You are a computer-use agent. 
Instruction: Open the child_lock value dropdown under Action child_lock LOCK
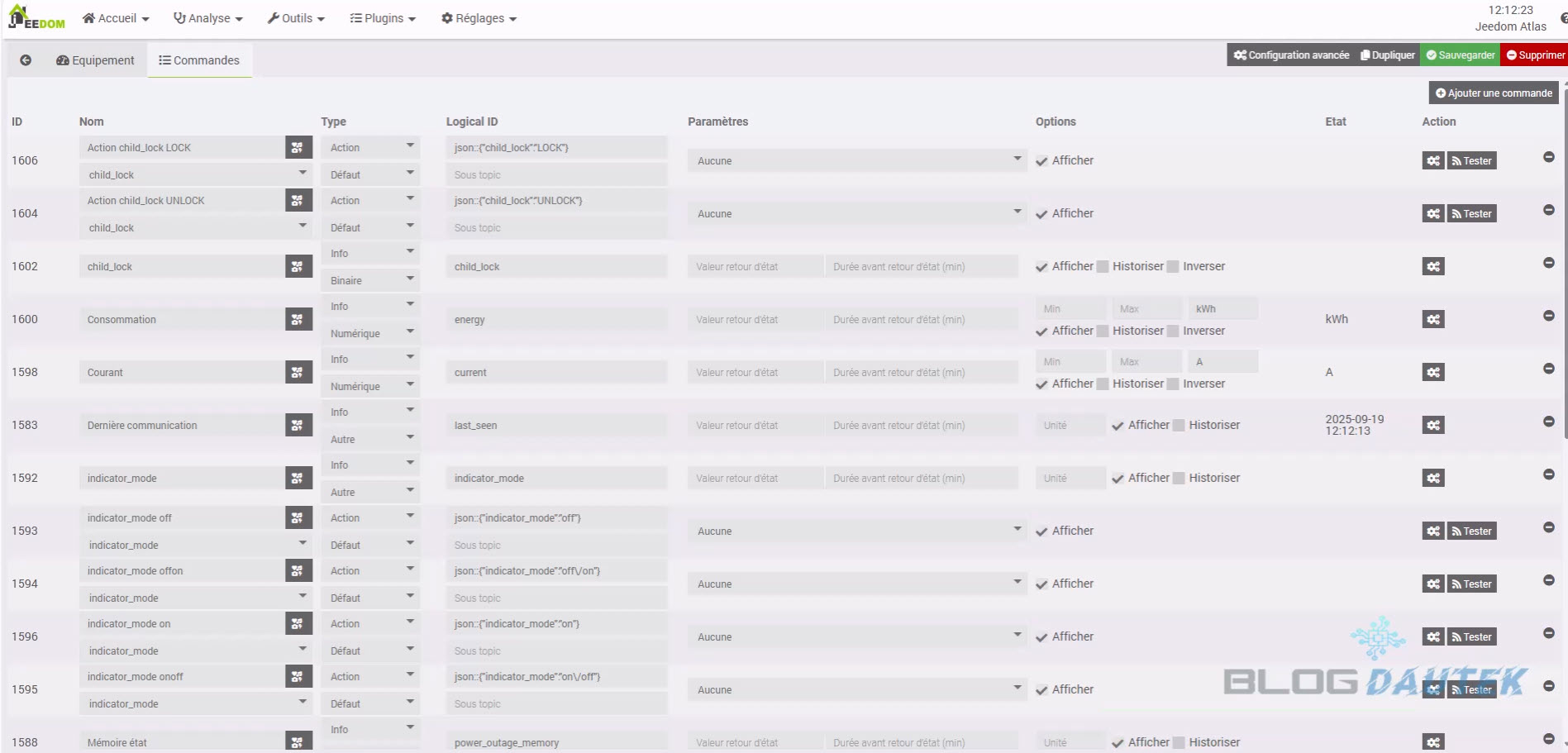196,174
